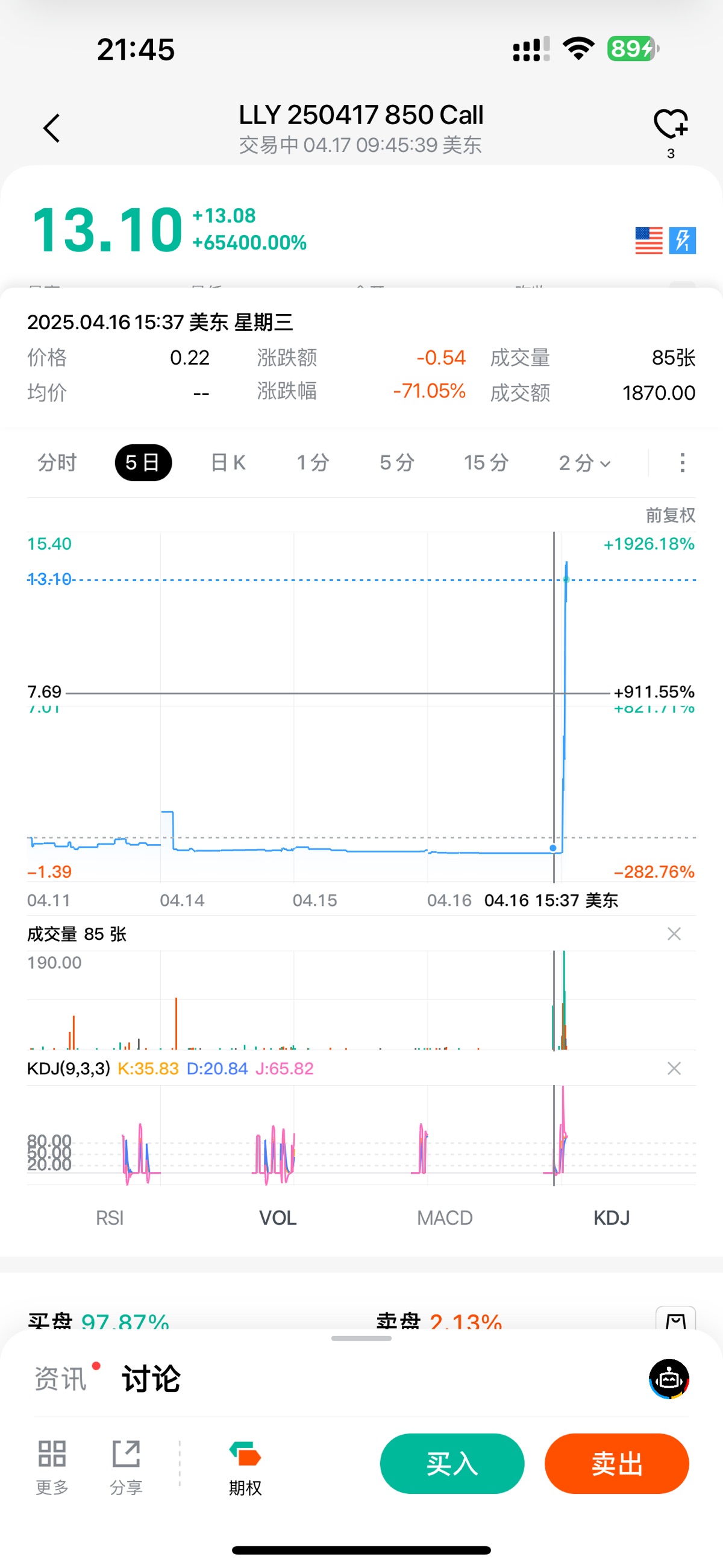Image resolution: width=723 pixels, height=1568 pixels.
Task: Tap the lightning quote icon
Action: pyautogui.click(x=682, y=241)
